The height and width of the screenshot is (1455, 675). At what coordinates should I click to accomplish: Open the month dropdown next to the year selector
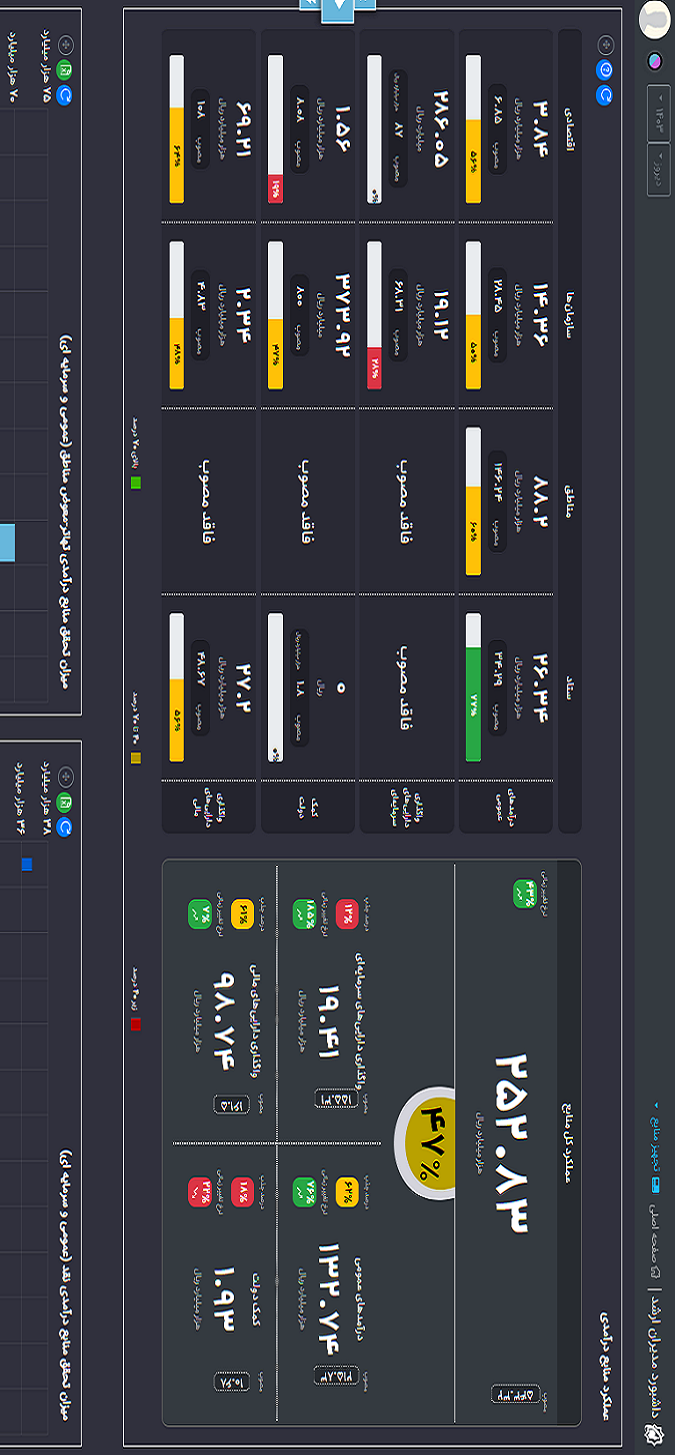point(659,172)
